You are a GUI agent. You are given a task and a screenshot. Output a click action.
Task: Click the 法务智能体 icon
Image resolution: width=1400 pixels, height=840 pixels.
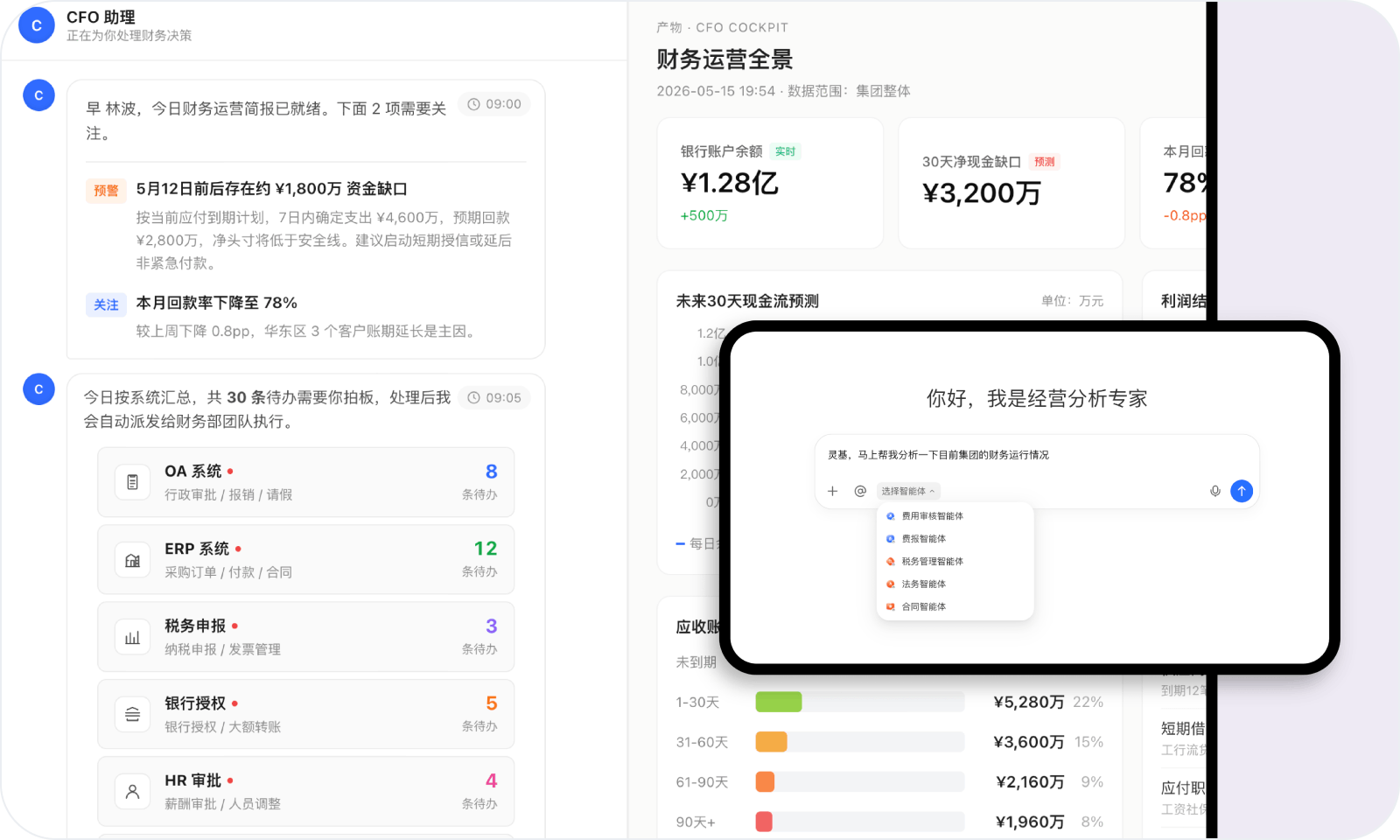coord(891,584)
